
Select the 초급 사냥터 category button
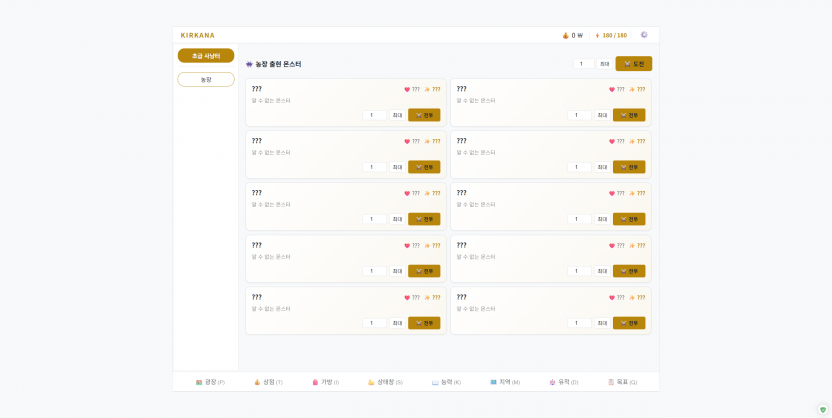point(206,56)
